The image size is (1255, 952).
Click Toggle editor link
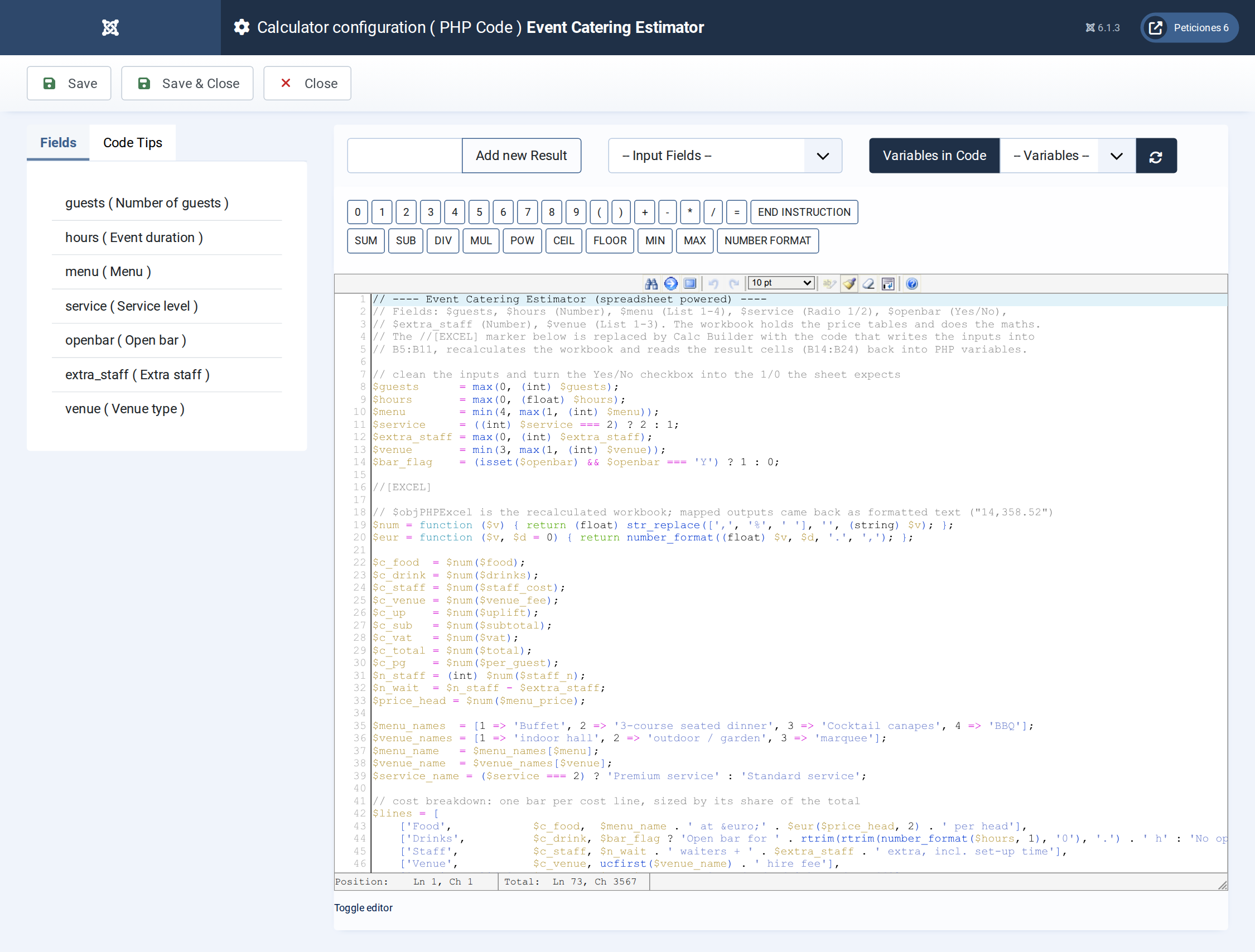pos(363,908)
